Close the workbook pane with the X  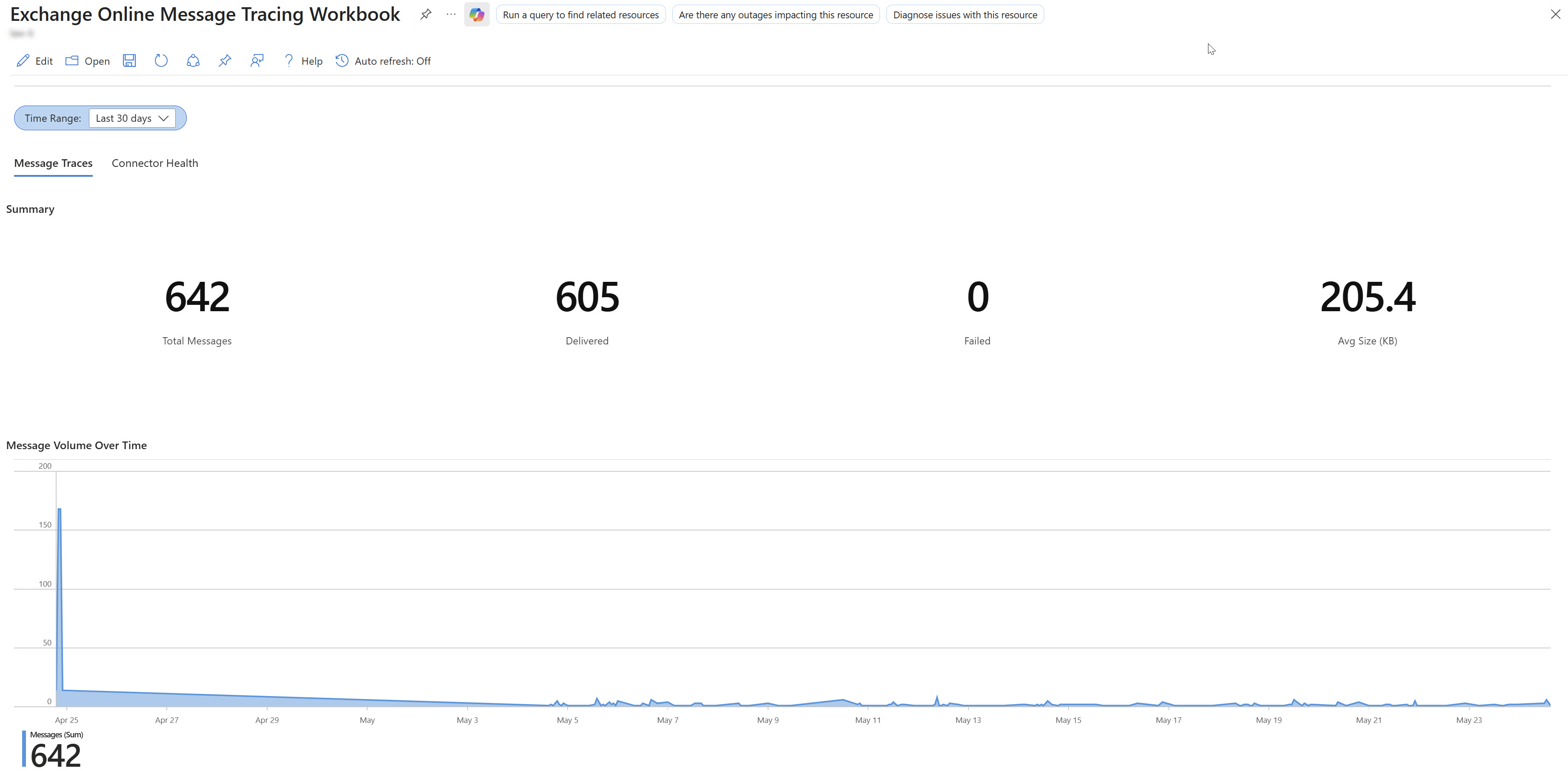click(1555, 14)
